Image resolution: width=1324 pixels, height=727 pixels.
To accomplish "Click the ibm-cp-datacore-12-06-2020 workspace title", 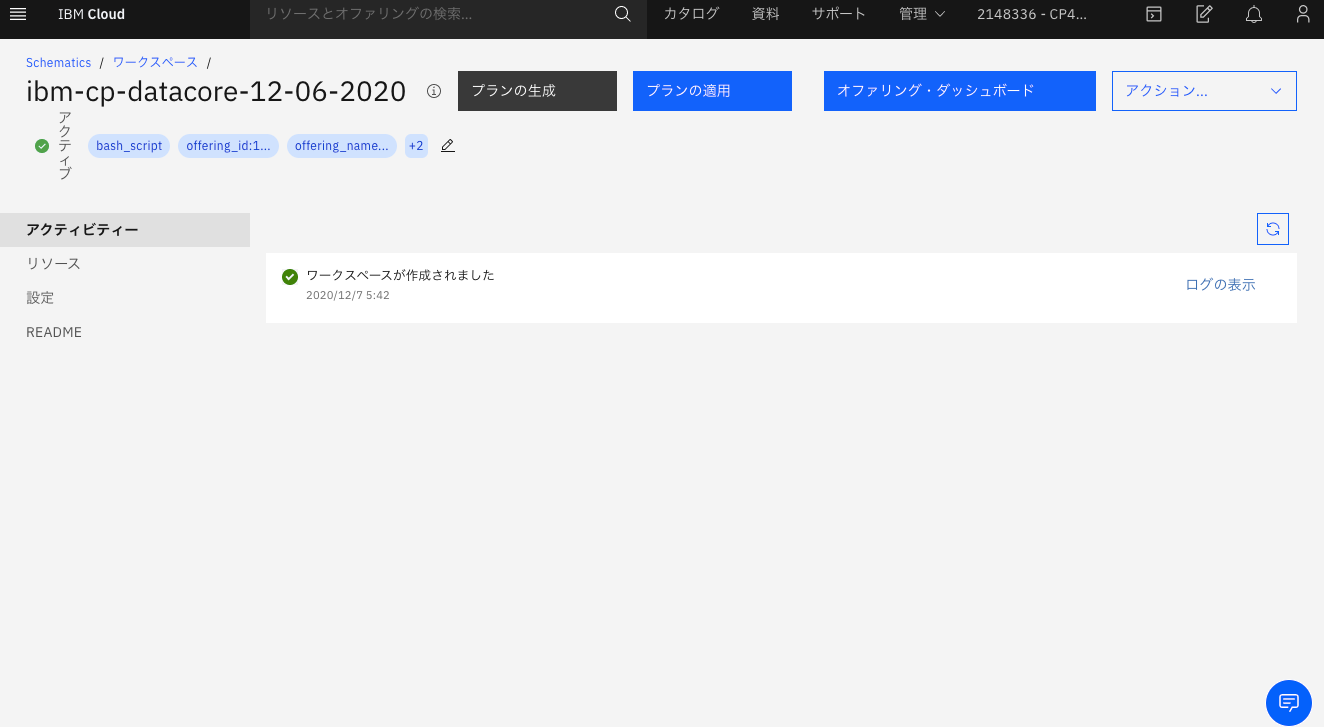I will 216,91.
